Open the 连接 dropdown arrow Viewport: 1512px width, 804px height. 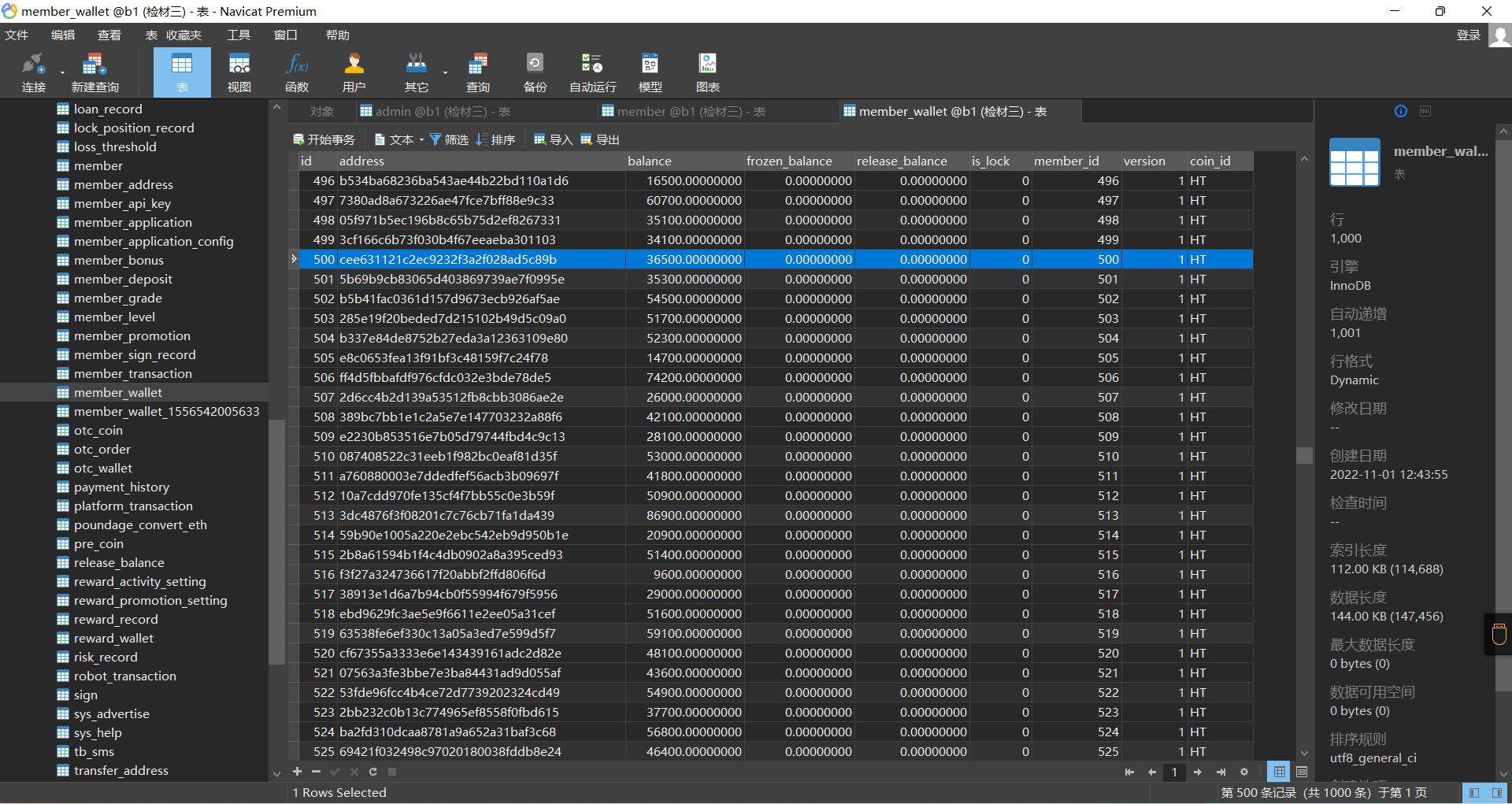click(62, 73)
